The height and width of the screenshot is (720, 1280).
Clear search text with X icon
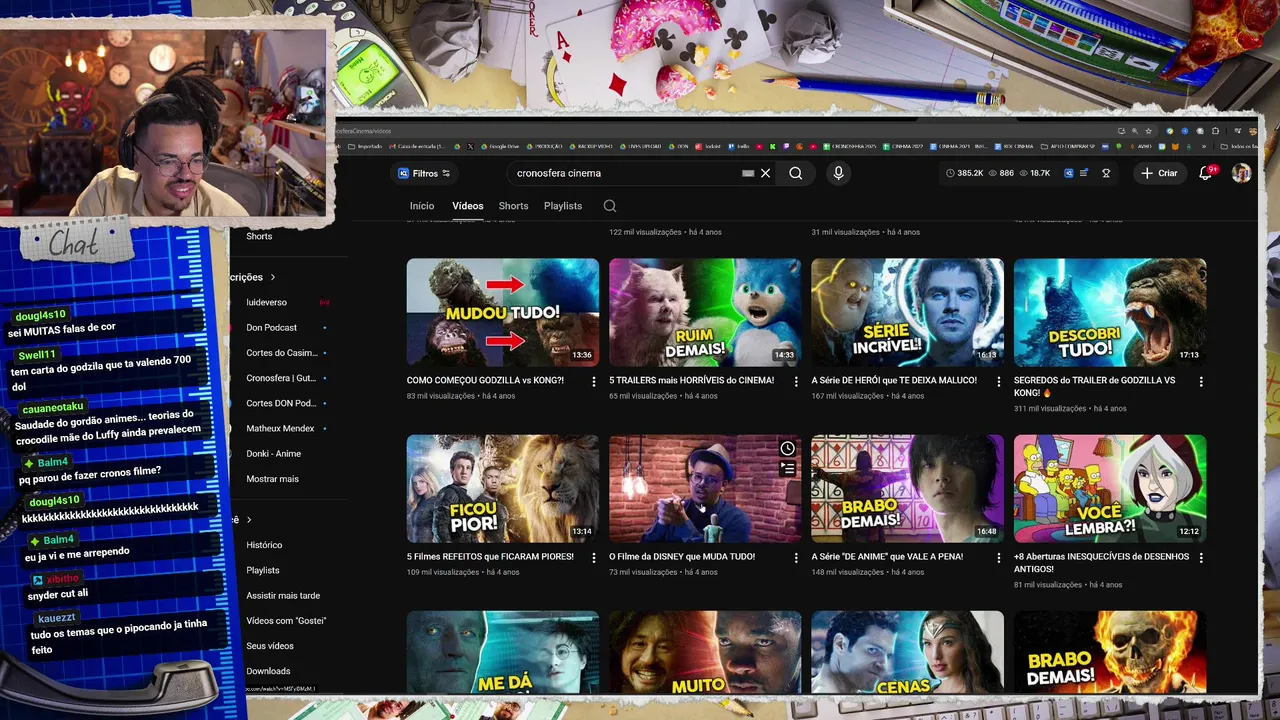tap(765, 173)
